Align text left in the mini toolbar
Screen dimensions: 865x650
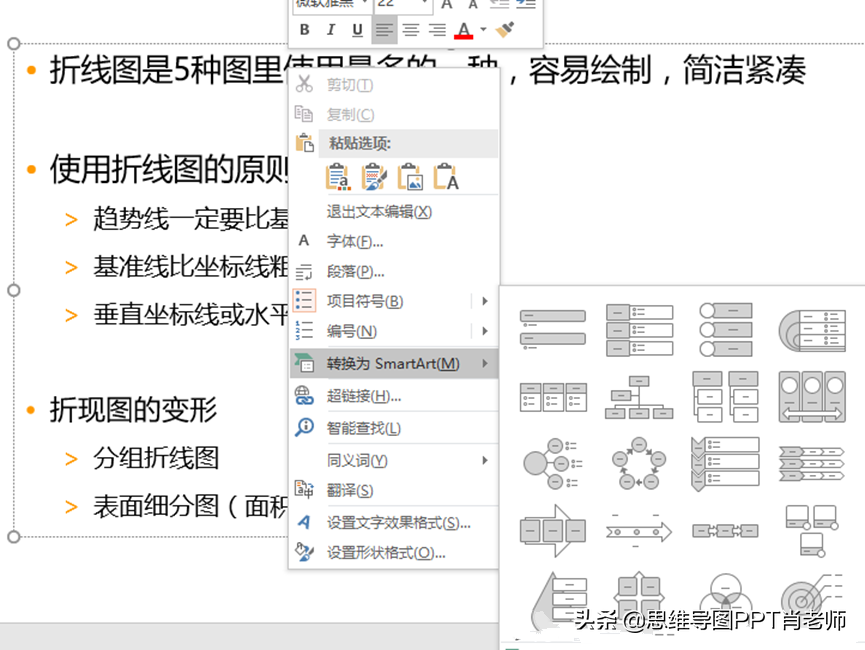(385, 30)
